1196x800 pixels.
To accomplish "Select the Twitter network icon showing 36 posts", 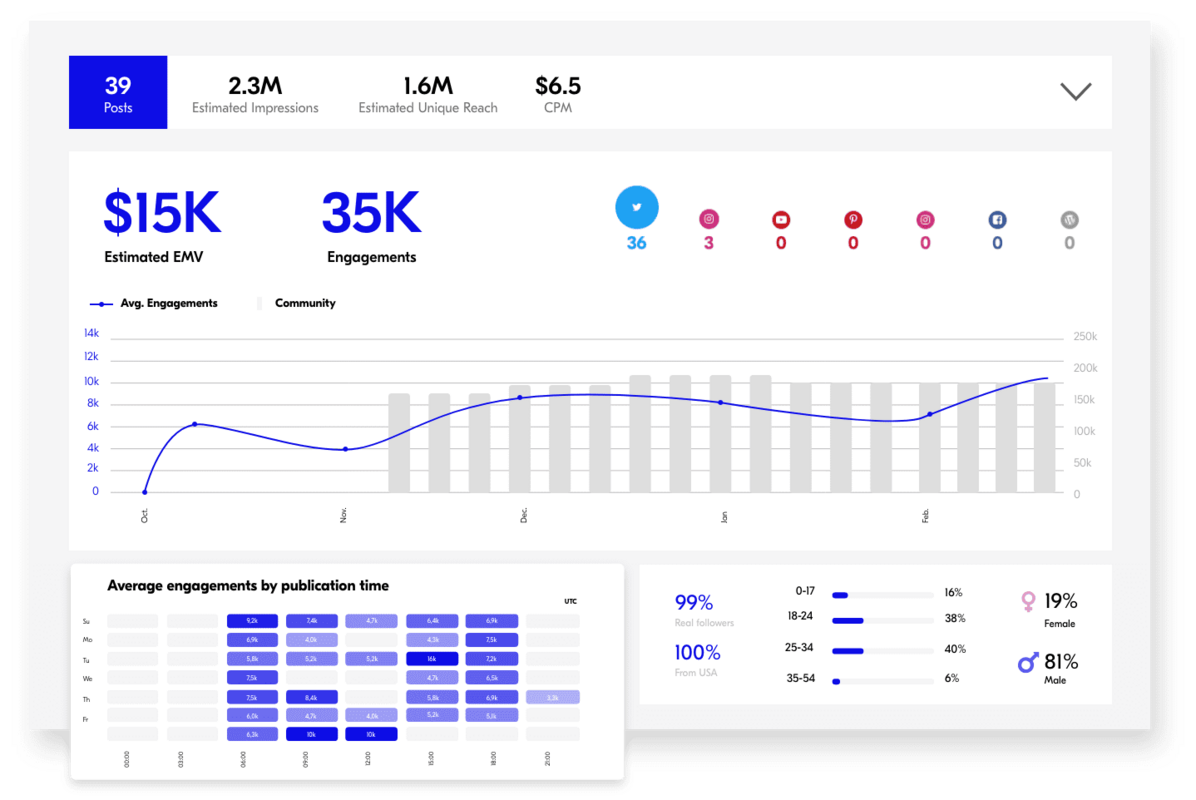I will click(637, 207).
